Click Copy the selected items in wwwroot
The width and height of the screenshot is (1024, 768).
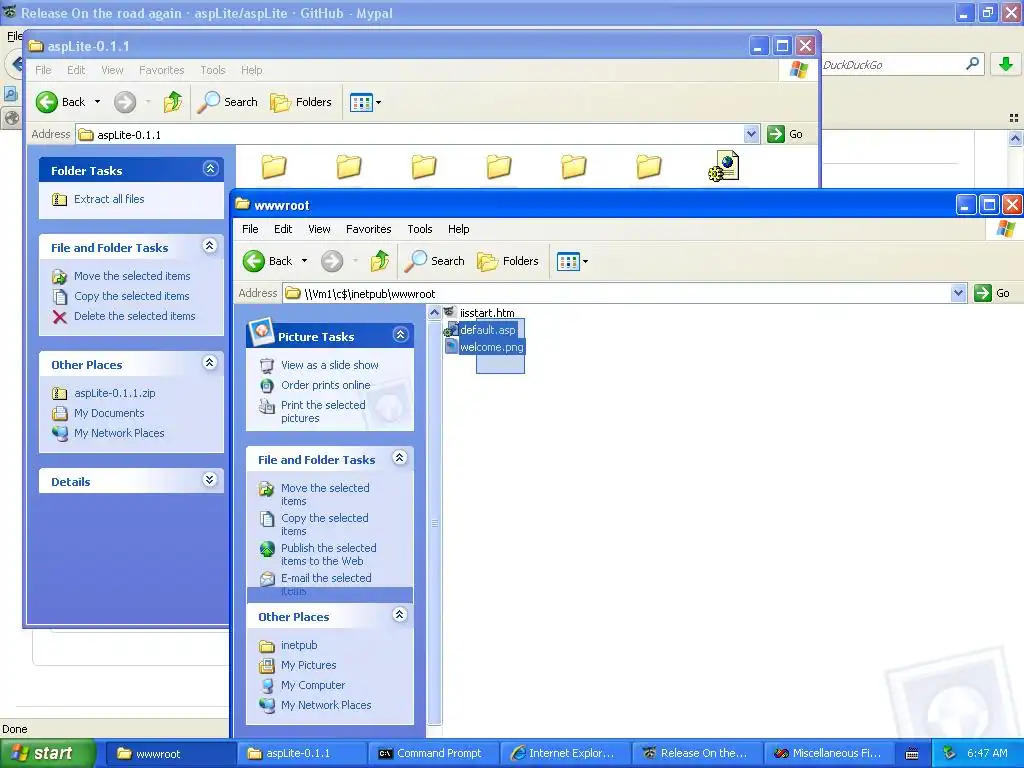tap(324, 524)
